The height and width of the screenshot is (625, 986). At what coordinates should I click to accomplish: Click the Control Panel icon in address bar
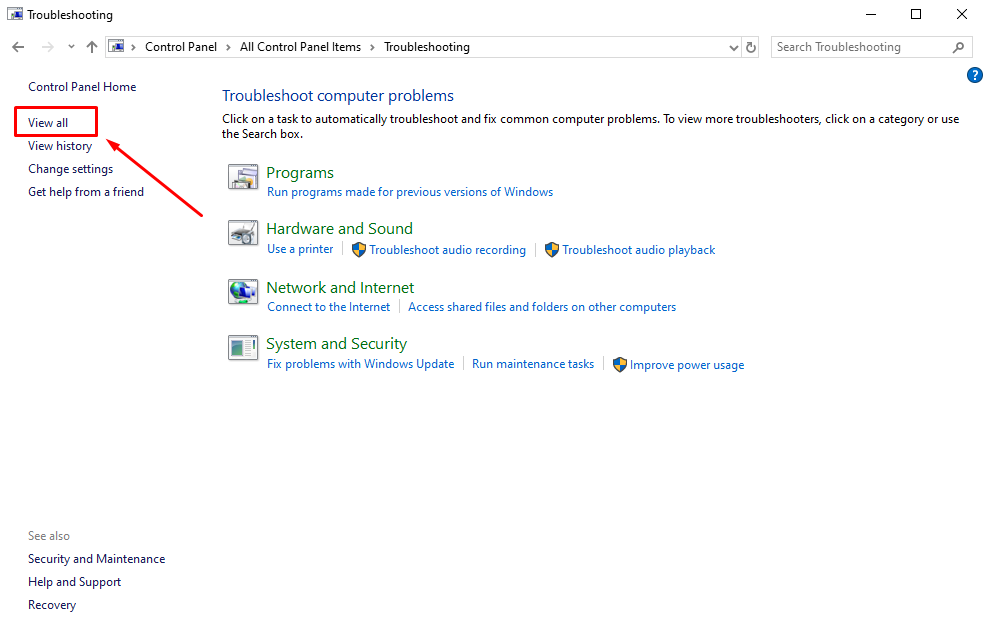pos(116,47)
